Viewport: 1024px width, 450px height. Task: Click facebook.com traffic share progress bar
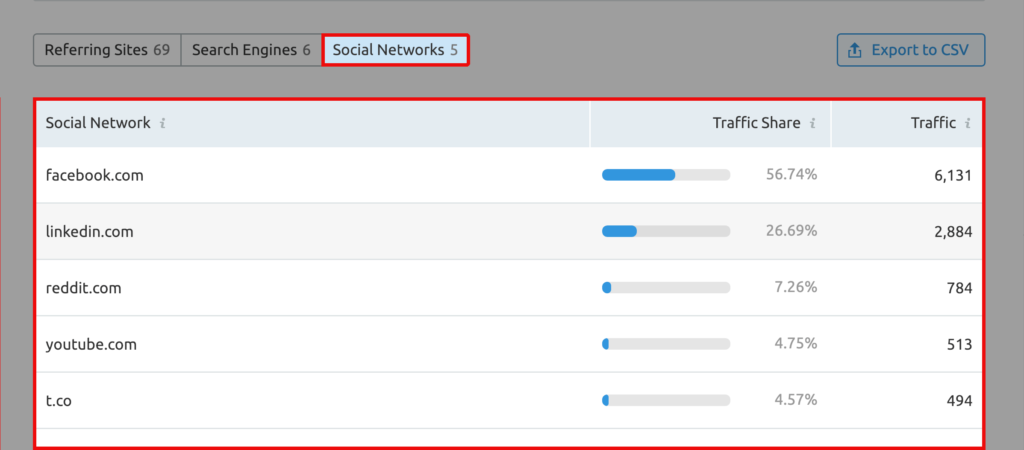(666, 175)
